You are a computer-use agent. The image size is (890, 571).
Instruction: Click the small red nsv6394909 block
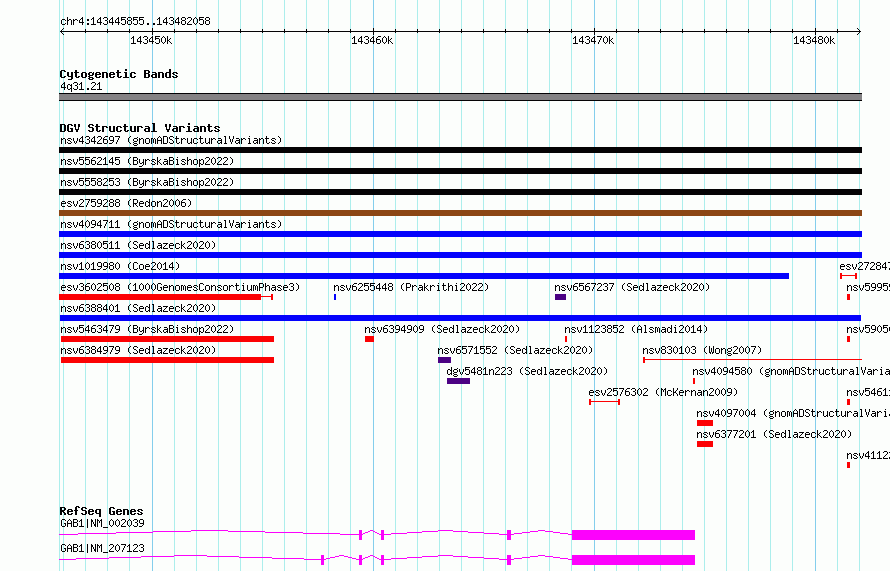point(370,339)
